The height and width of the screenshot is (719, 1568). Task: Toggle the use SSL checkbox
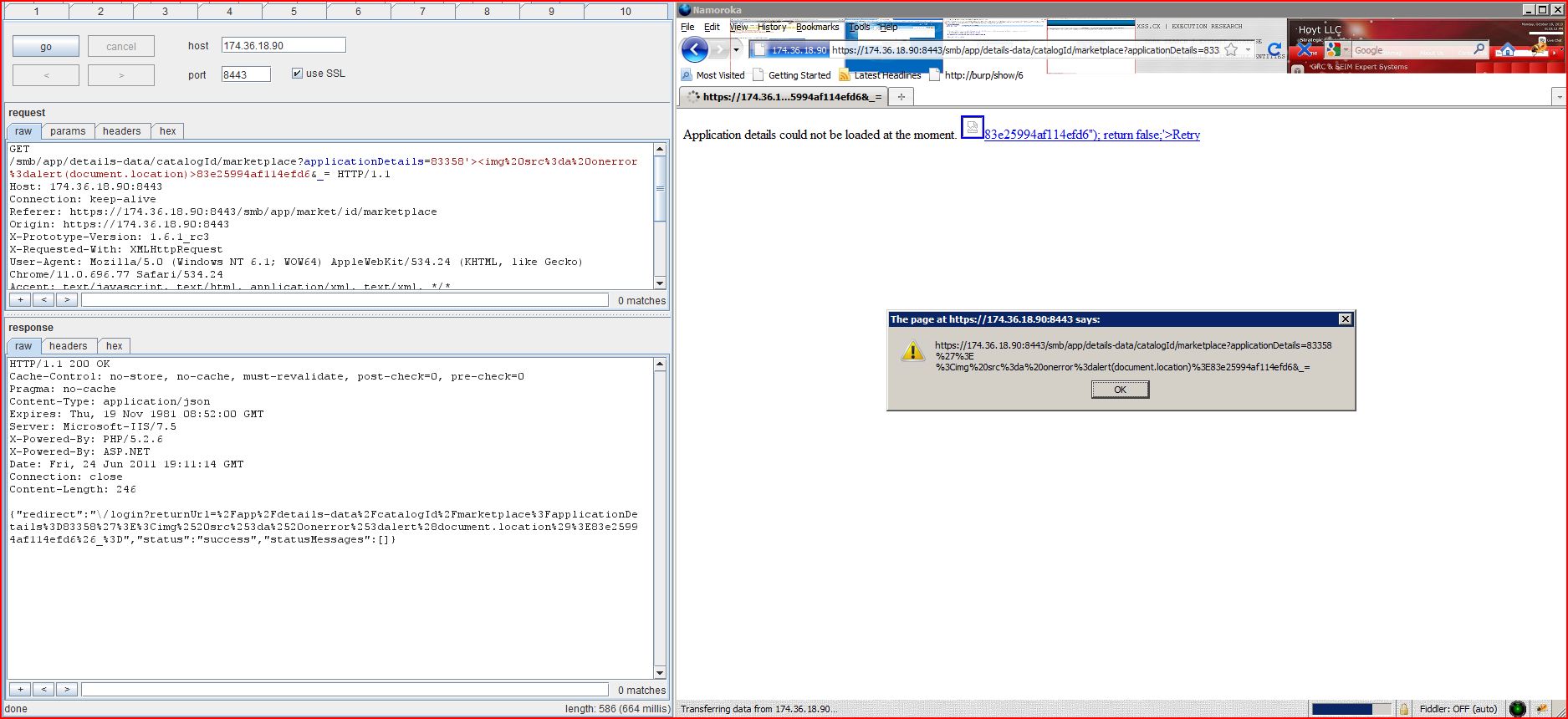297,74
